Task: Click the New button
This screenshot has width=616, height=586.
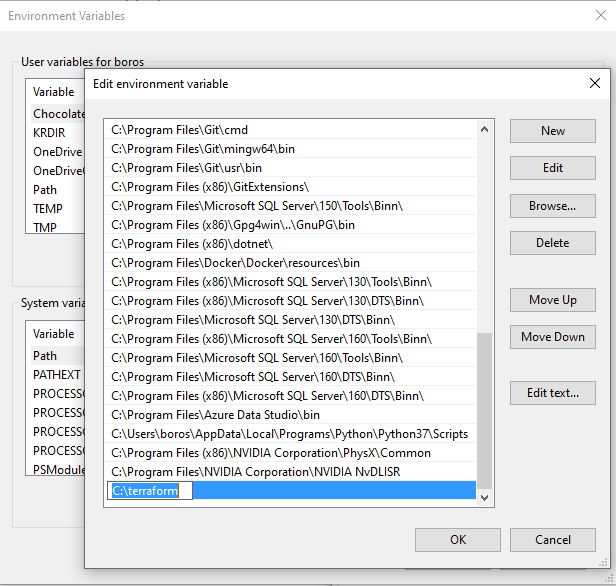Action: [552, 131]
